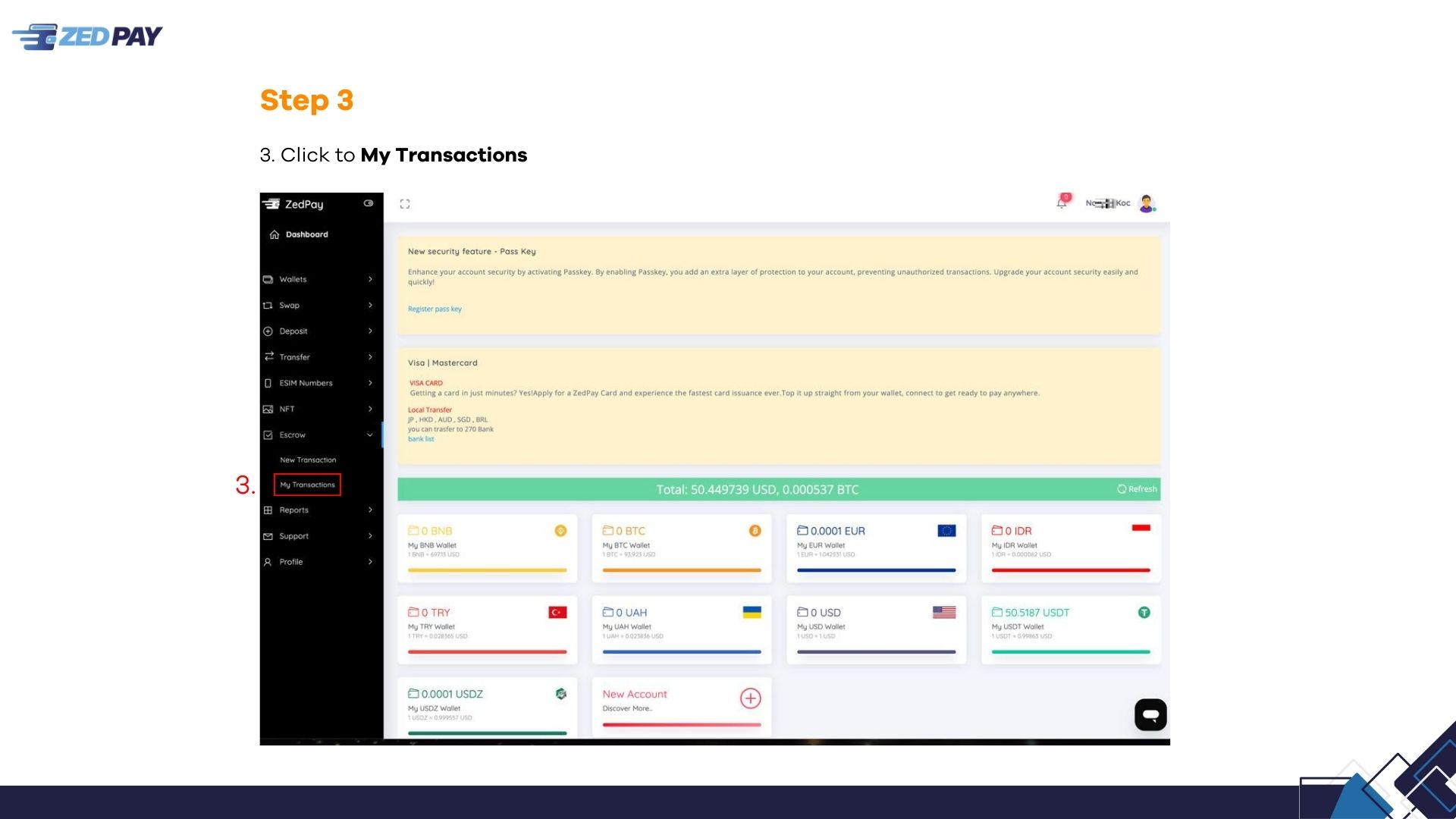Click the Support envelope icon
This screenshot has width=1456, height=819.
(x=268, y=536)
